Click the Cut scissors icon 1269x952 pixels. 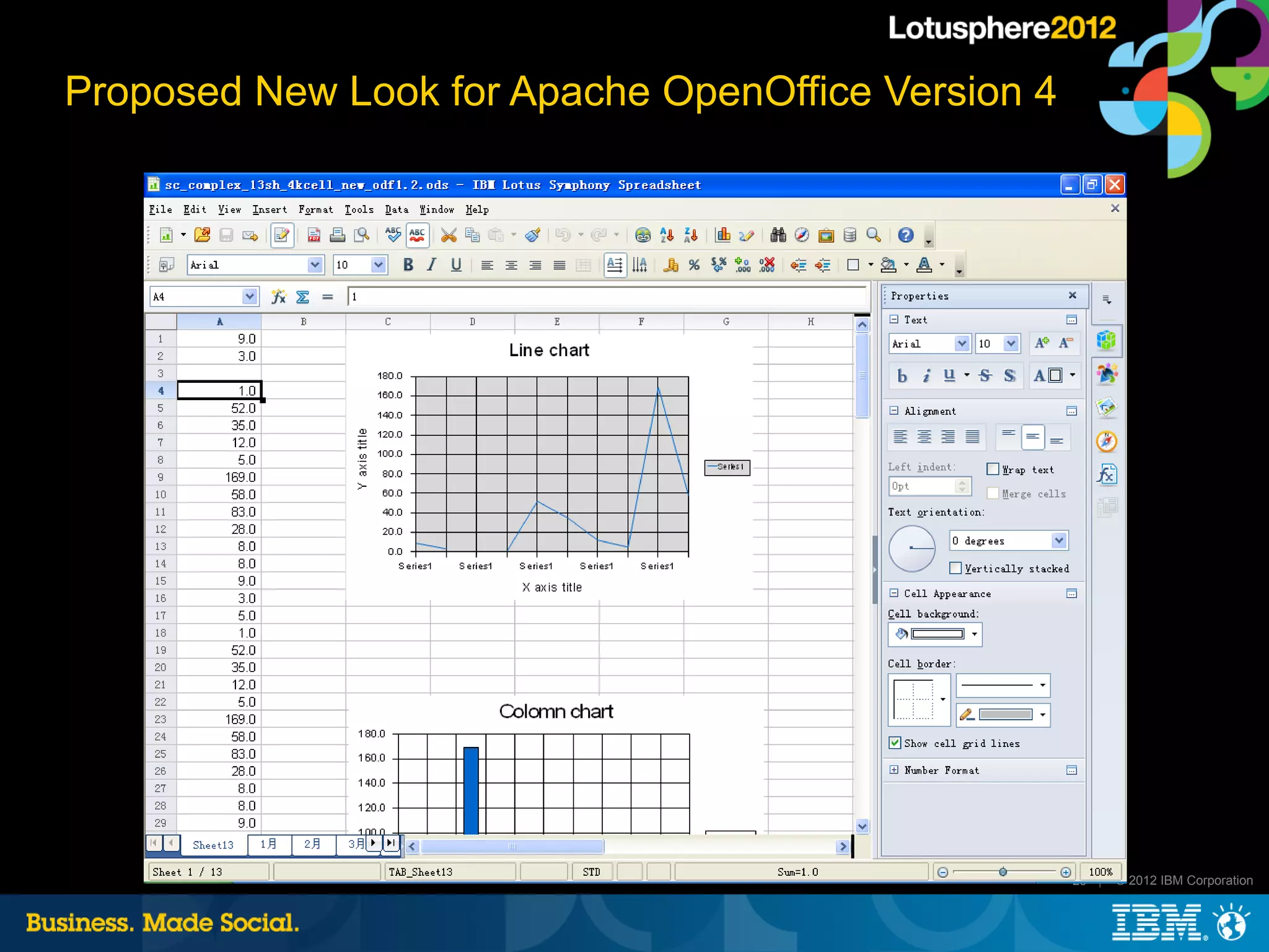point(449,235)
